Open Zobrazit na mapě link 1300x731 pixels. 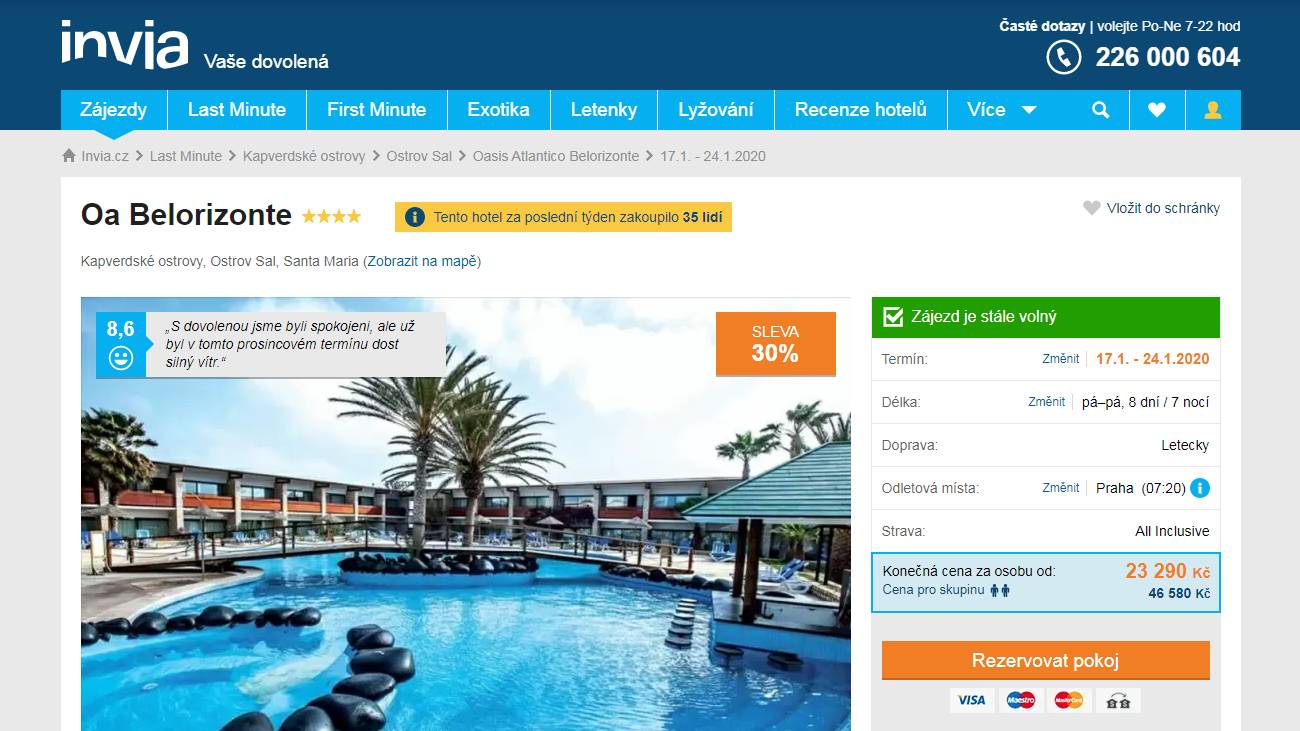pos(422,261)
